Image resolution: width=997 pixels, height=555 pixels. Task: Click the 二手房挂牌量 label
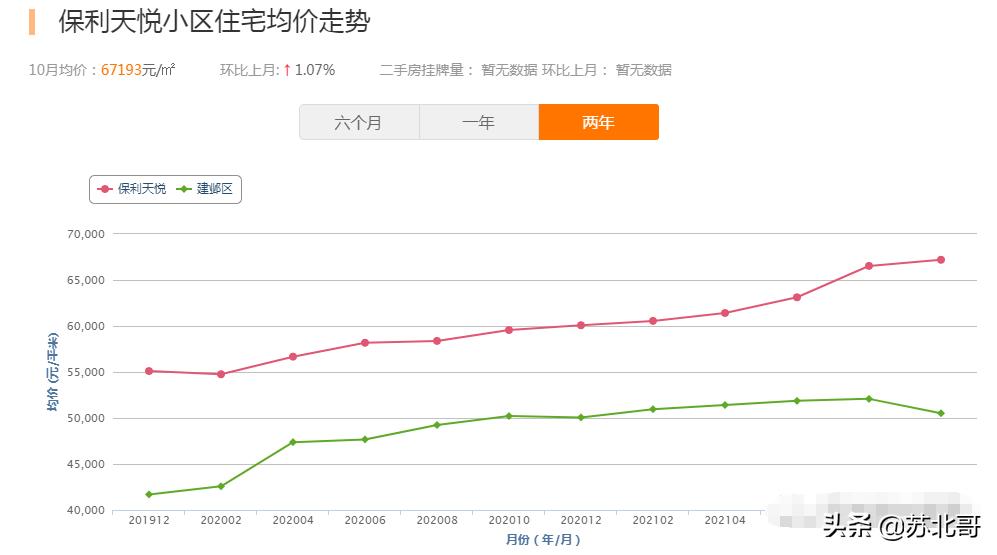point(422,70)
